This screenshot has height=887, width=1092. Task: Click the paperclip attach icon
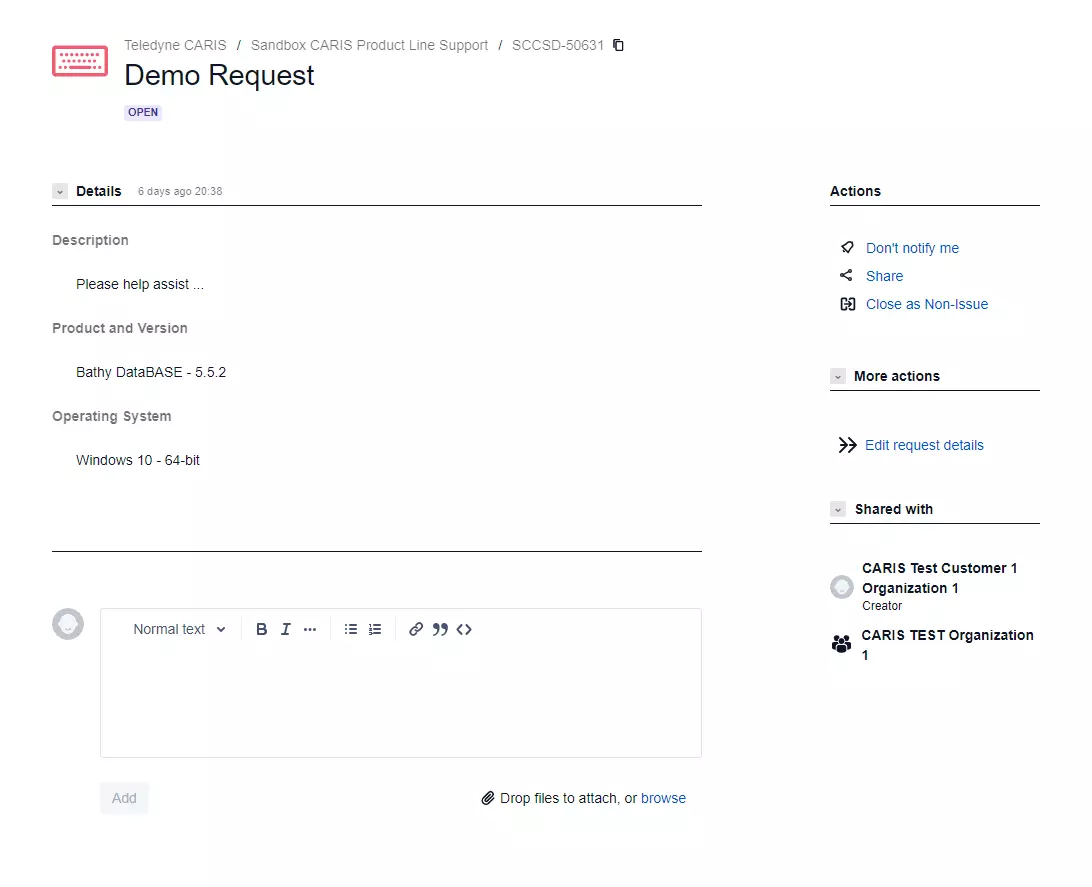point(489,798)
